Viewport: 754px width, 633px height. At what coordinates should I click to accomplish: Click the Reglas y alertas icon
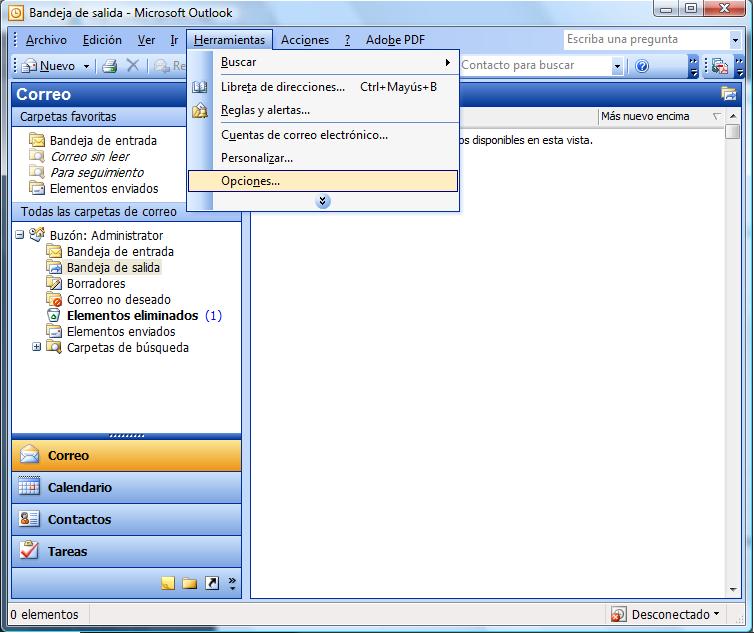click(200, 110)
